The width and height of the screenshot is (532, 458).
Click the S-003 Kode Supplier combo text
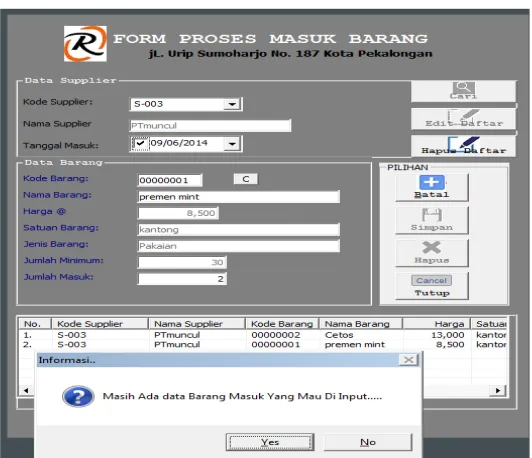(149, 104)
